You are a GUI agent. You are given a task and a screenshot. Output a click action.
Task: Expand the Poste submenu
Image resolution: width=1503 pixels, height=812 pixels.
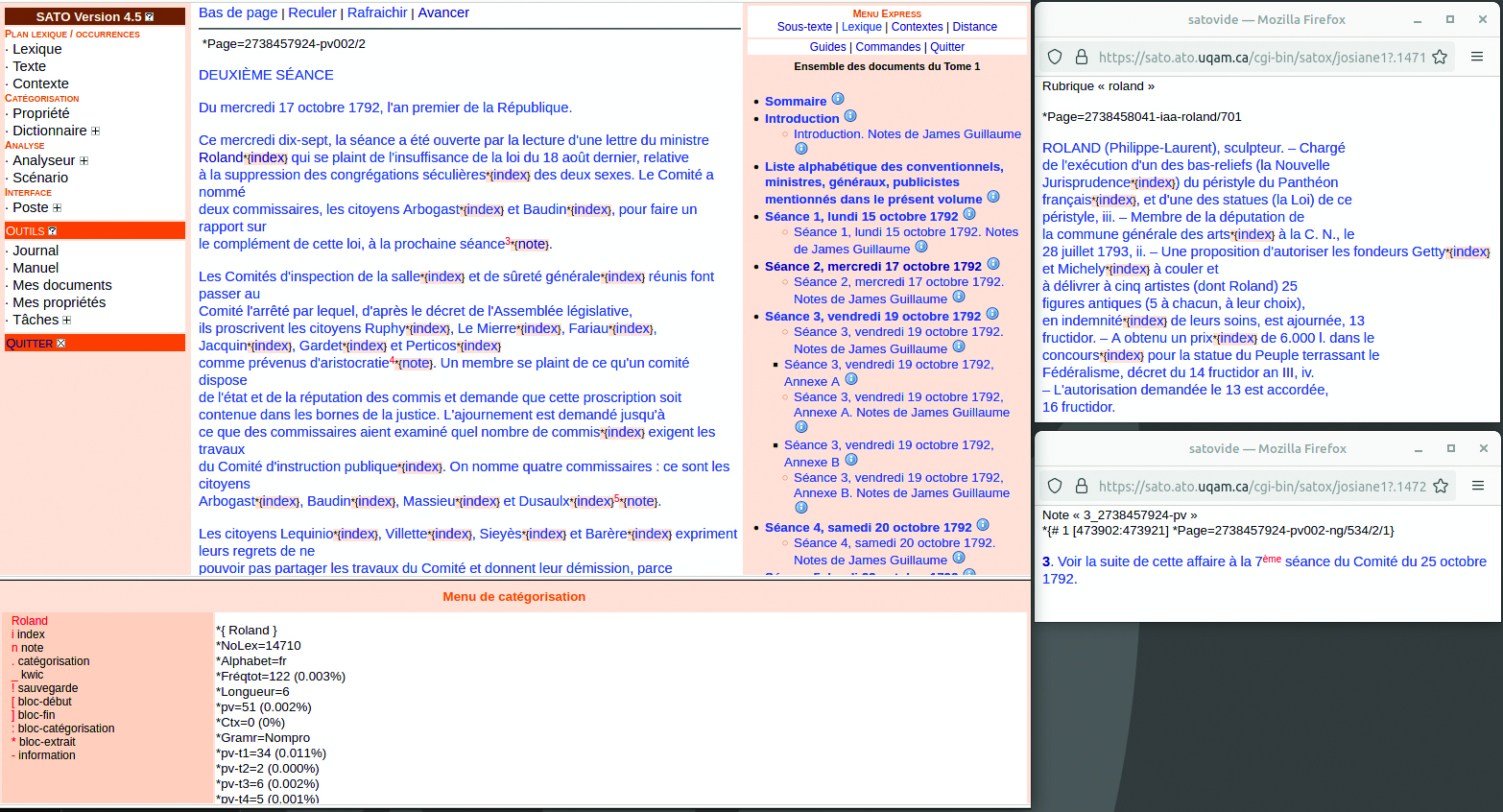57,208
